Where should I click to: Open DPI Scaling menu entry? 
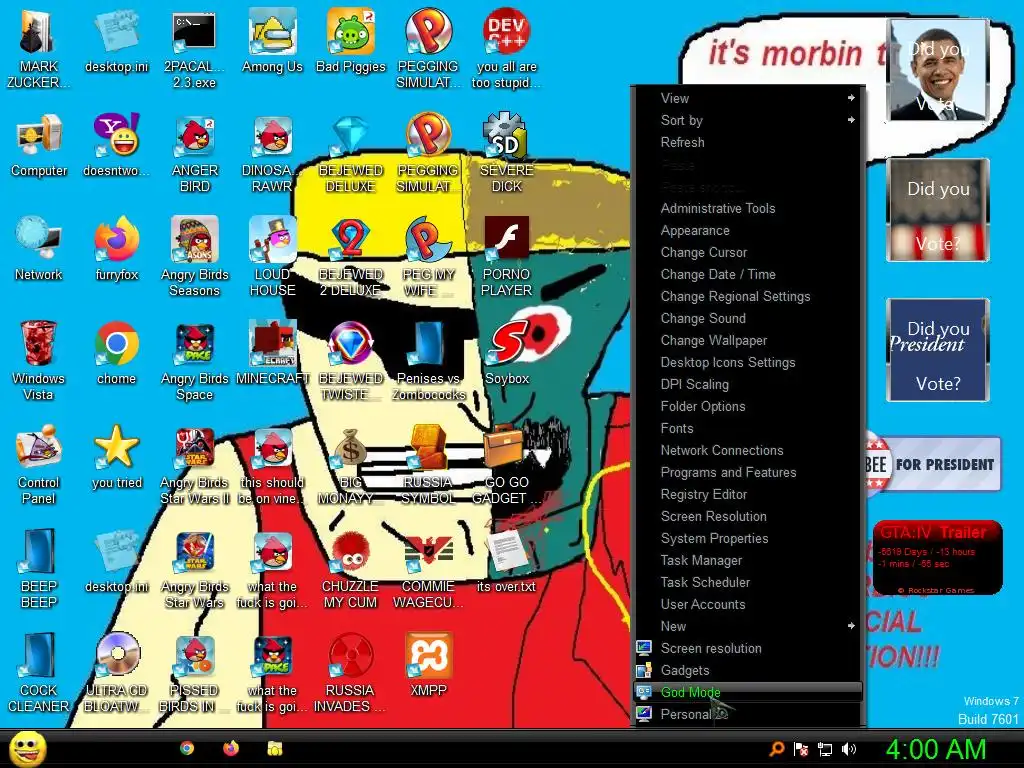coord(748,384)
